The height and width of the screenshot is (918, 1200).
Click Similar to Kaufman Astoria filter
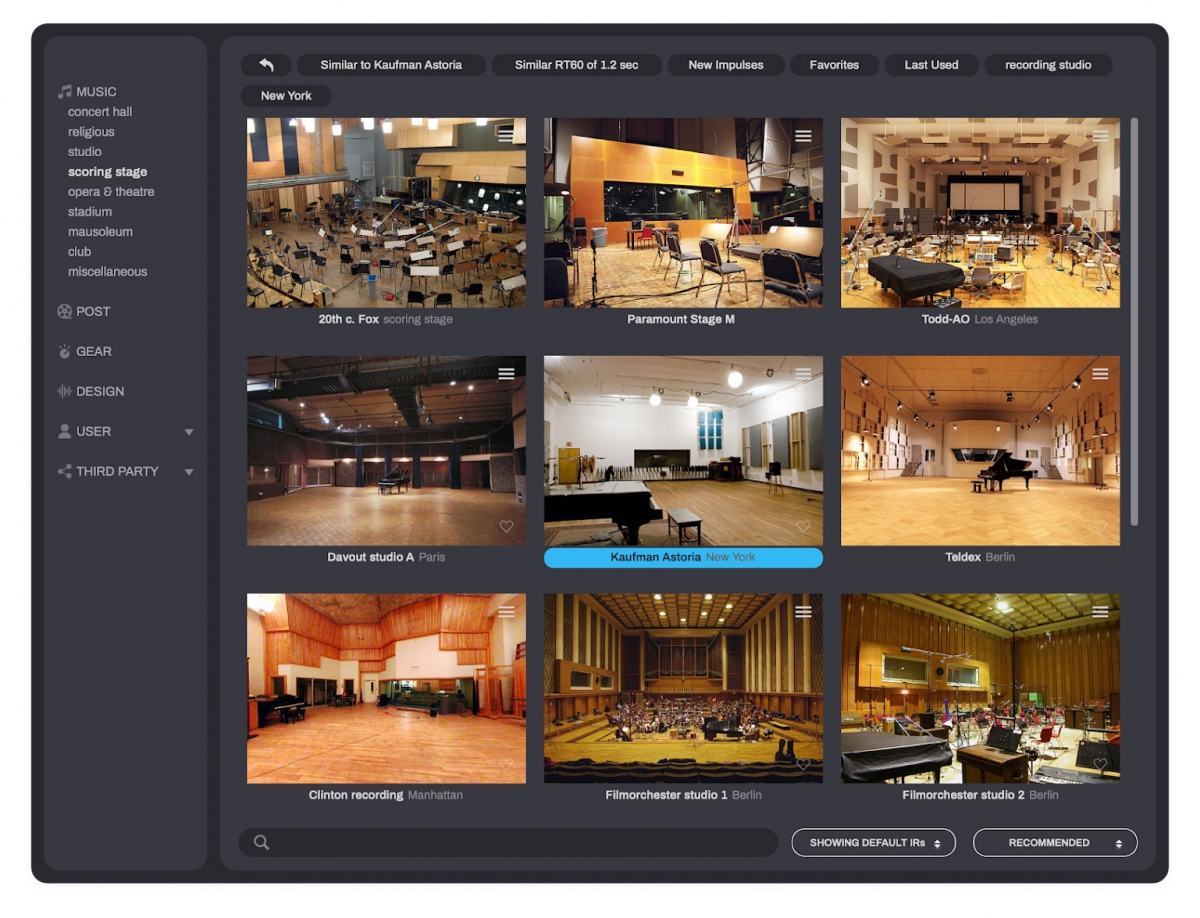391,65
